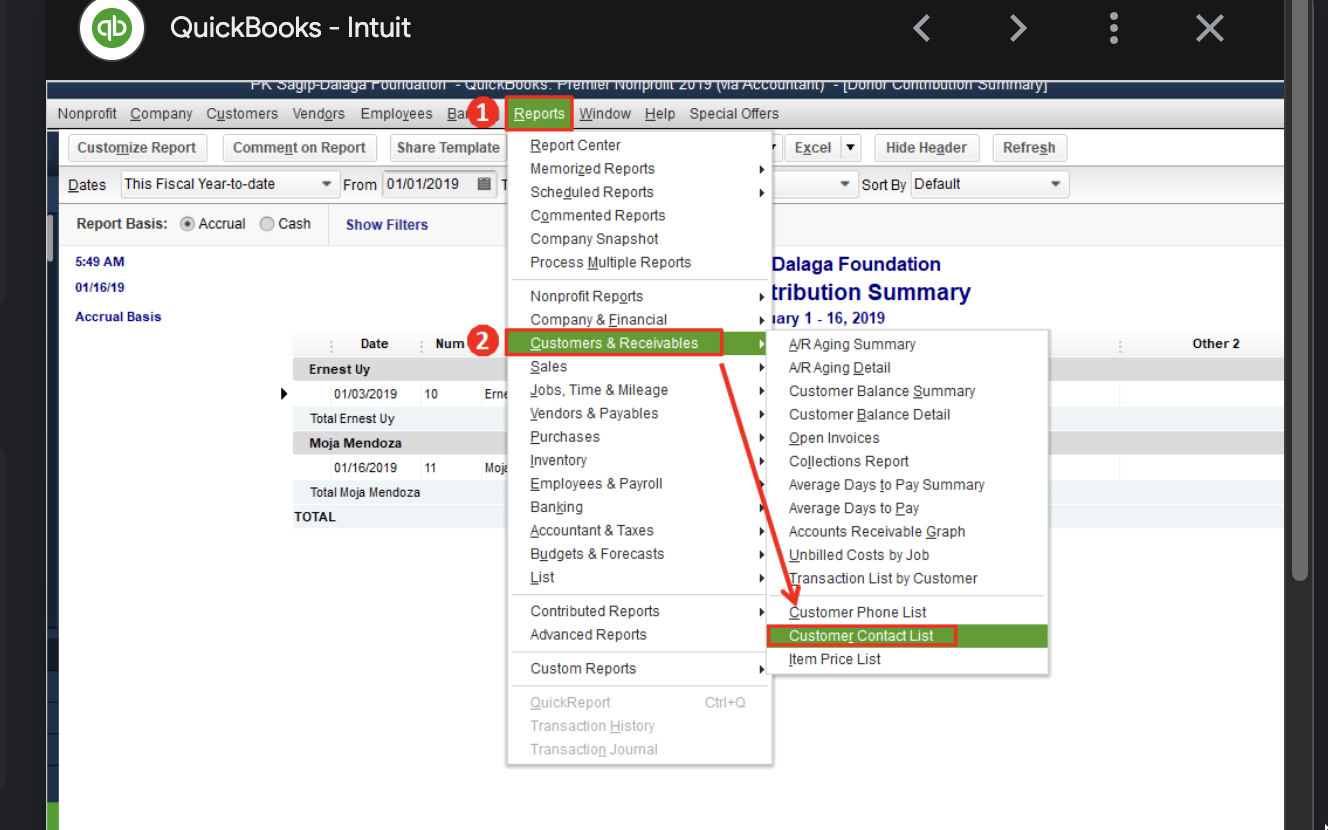Click the back navigation chevron
Screen dimensions: 1328x830
coord(921,28)
